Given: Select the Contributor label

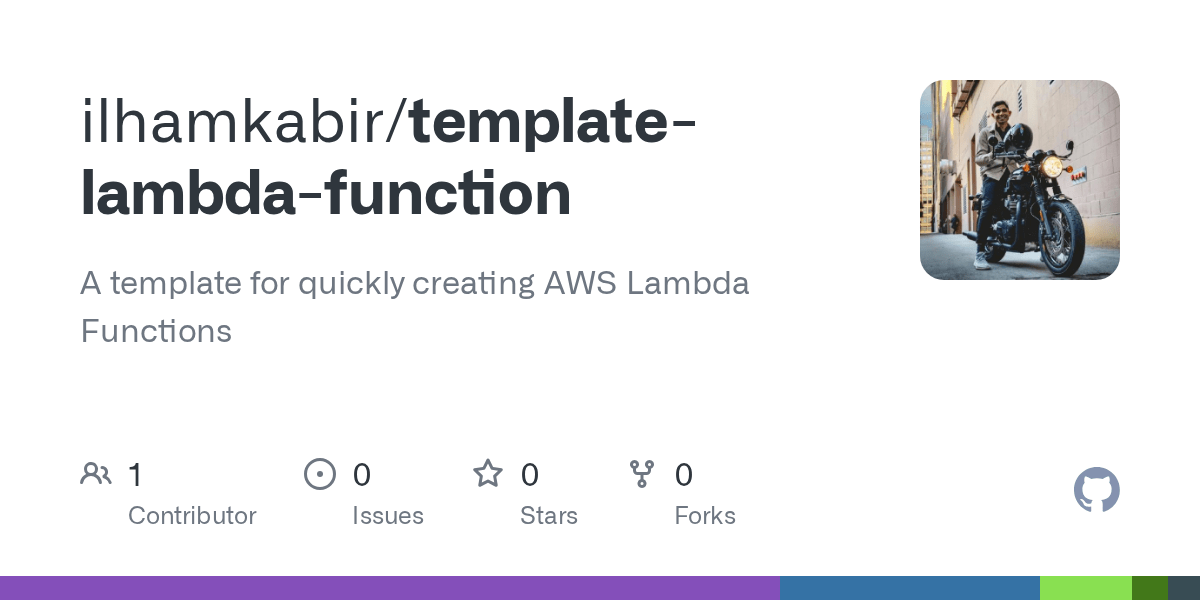Looking at the screenshot, I should coord(192,516).
